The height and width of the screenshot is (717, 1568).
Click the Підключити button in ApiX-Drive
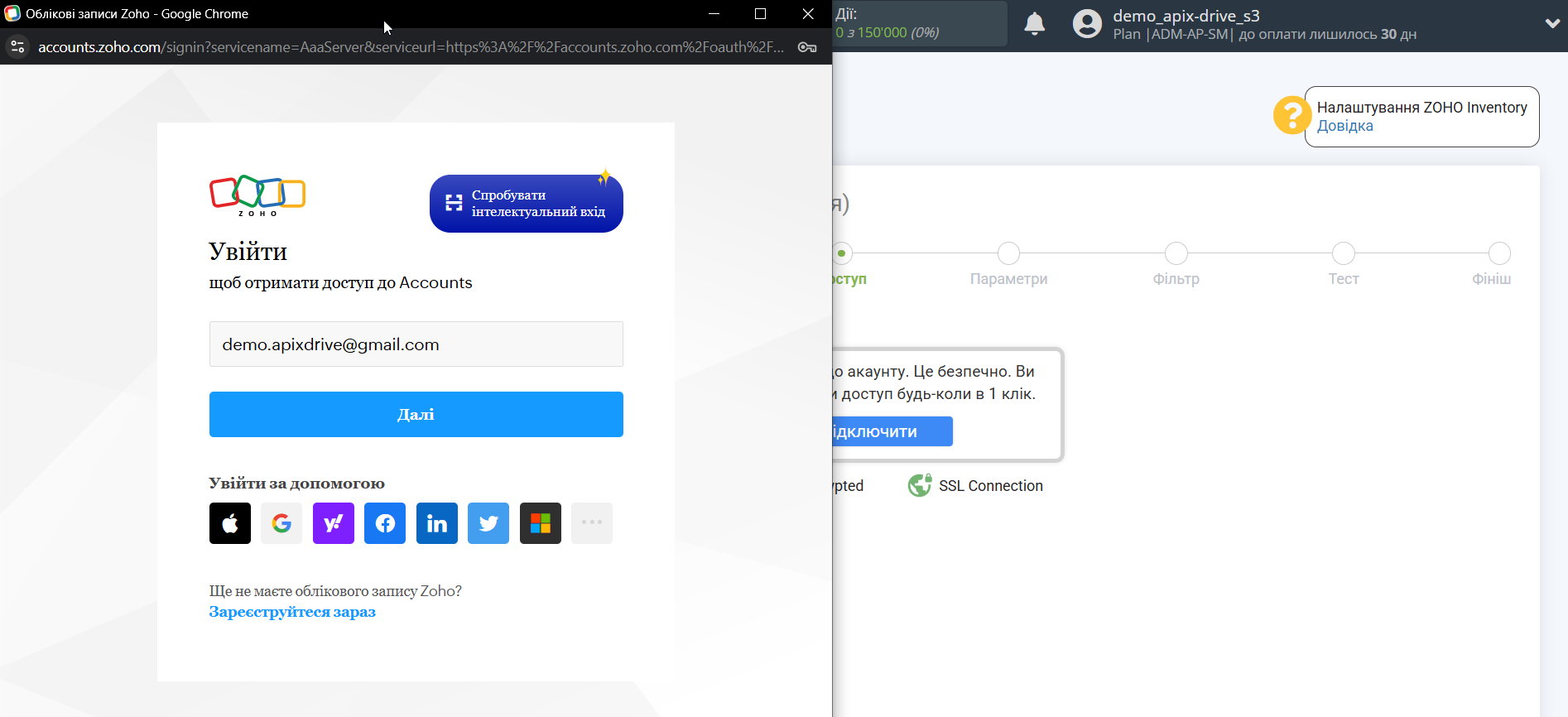coord(892,431)
